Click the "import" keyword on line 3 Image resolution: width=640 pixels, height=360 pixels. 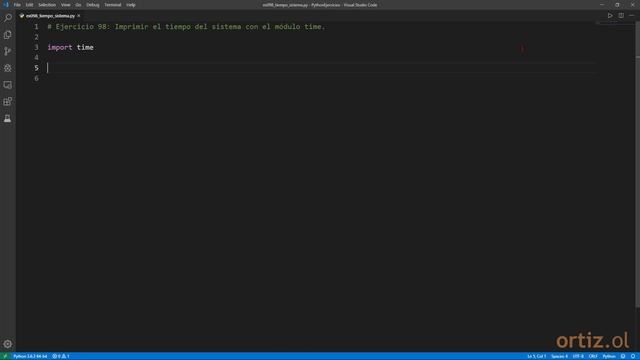60,47
